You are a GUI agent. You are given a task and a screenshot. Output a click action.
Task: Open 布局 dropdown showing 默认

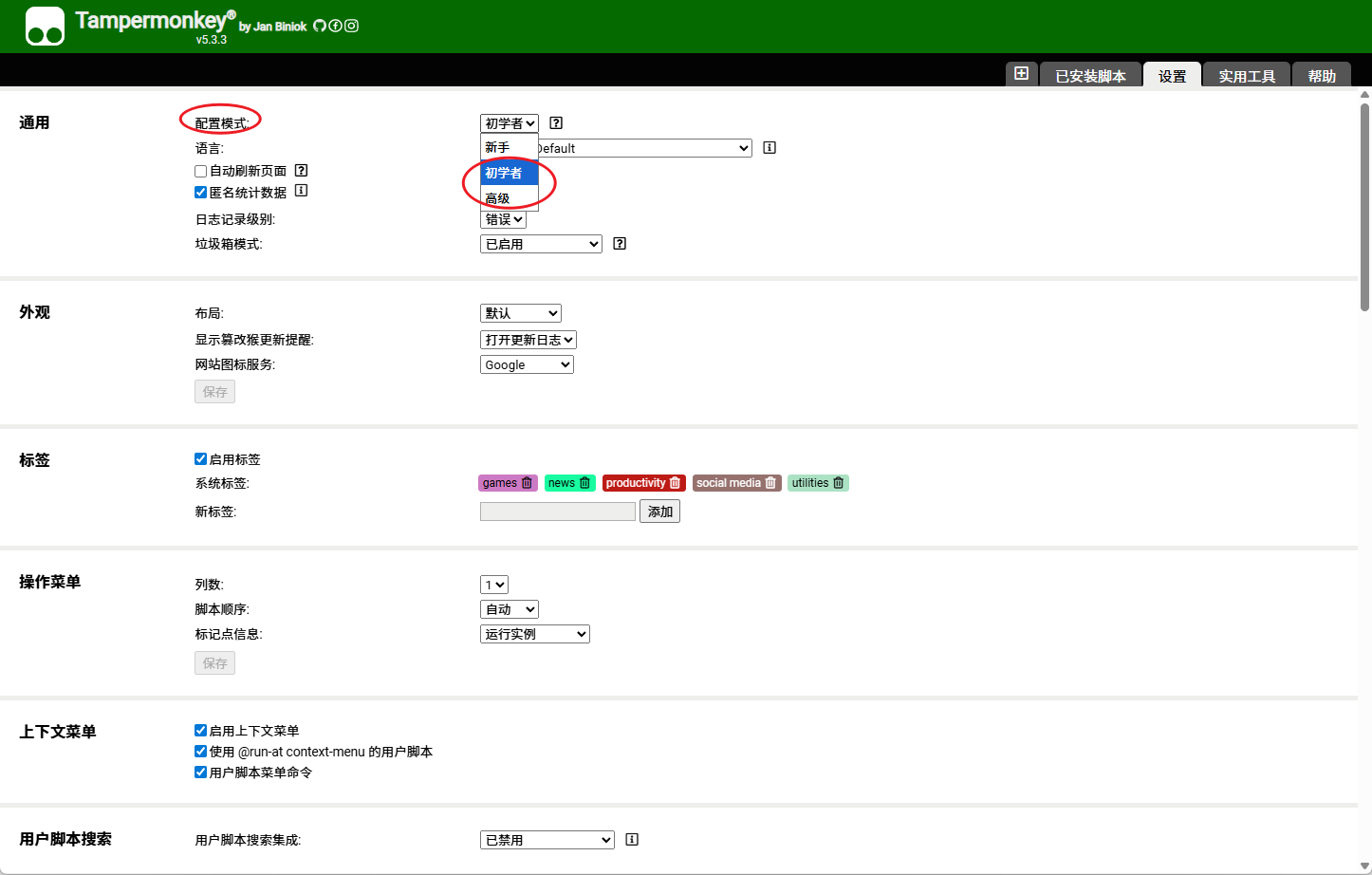521,313
